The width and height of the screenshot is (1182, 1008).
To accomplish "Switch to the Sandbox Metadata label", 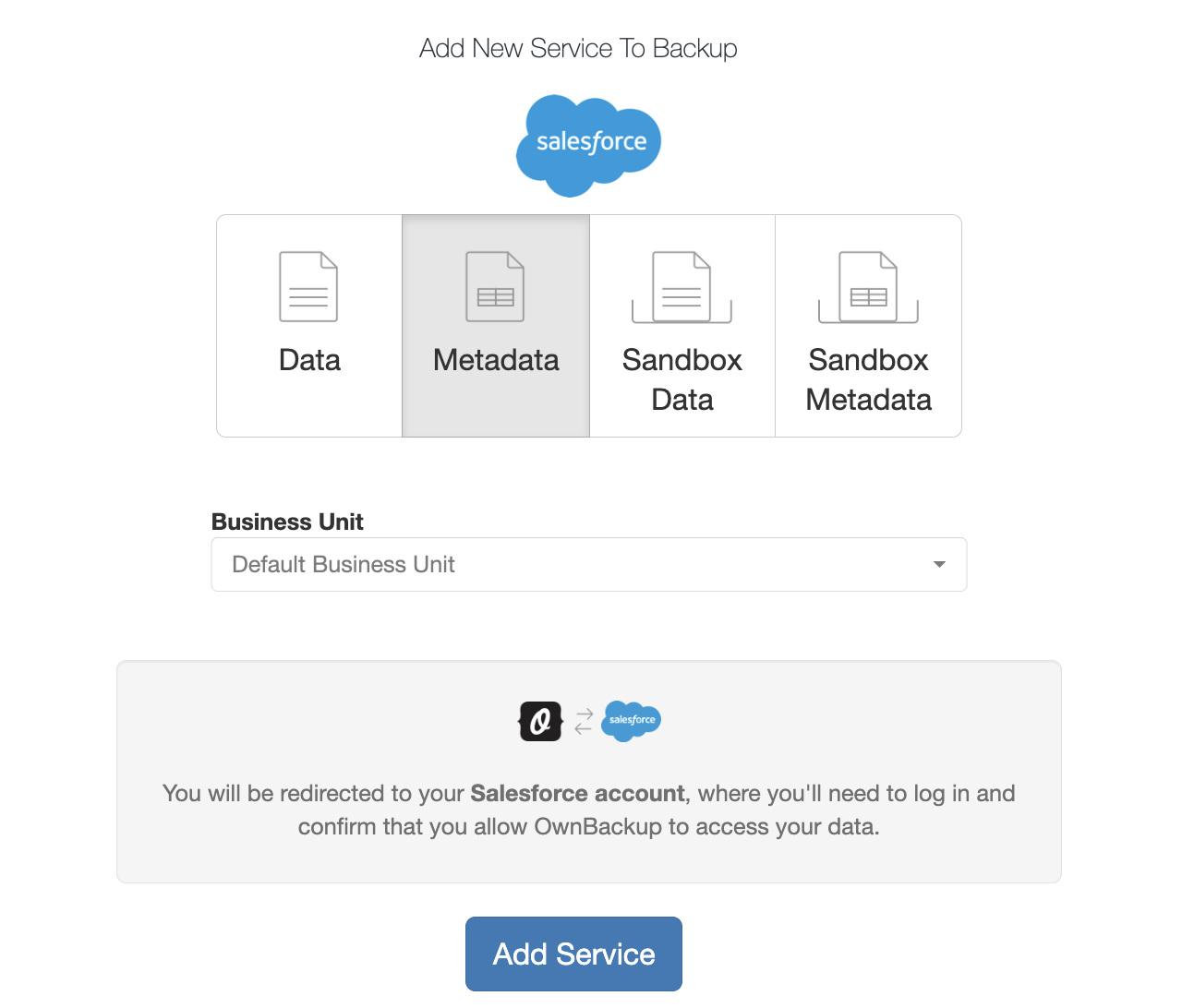I will click(x=869, y=379).
